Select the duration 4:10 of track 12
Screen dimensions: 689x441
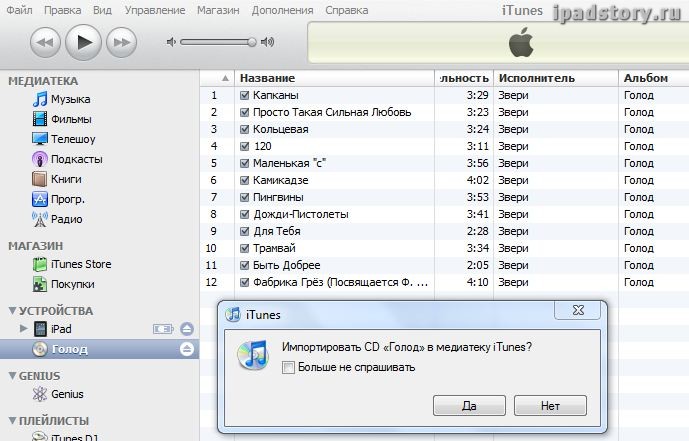click(x=478, y=282)
